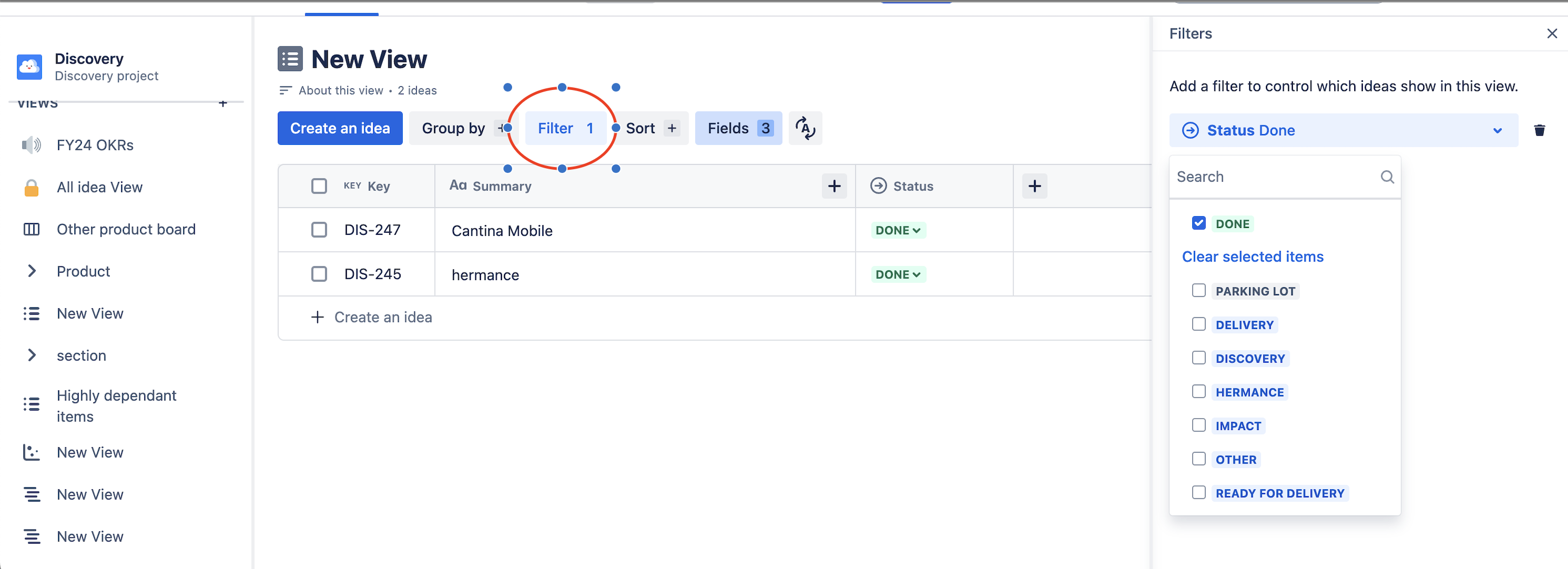1568x569 pixels.
Task: Click the plus icon to add a new view
Action: pyautogui.click(x=223, y=103)
